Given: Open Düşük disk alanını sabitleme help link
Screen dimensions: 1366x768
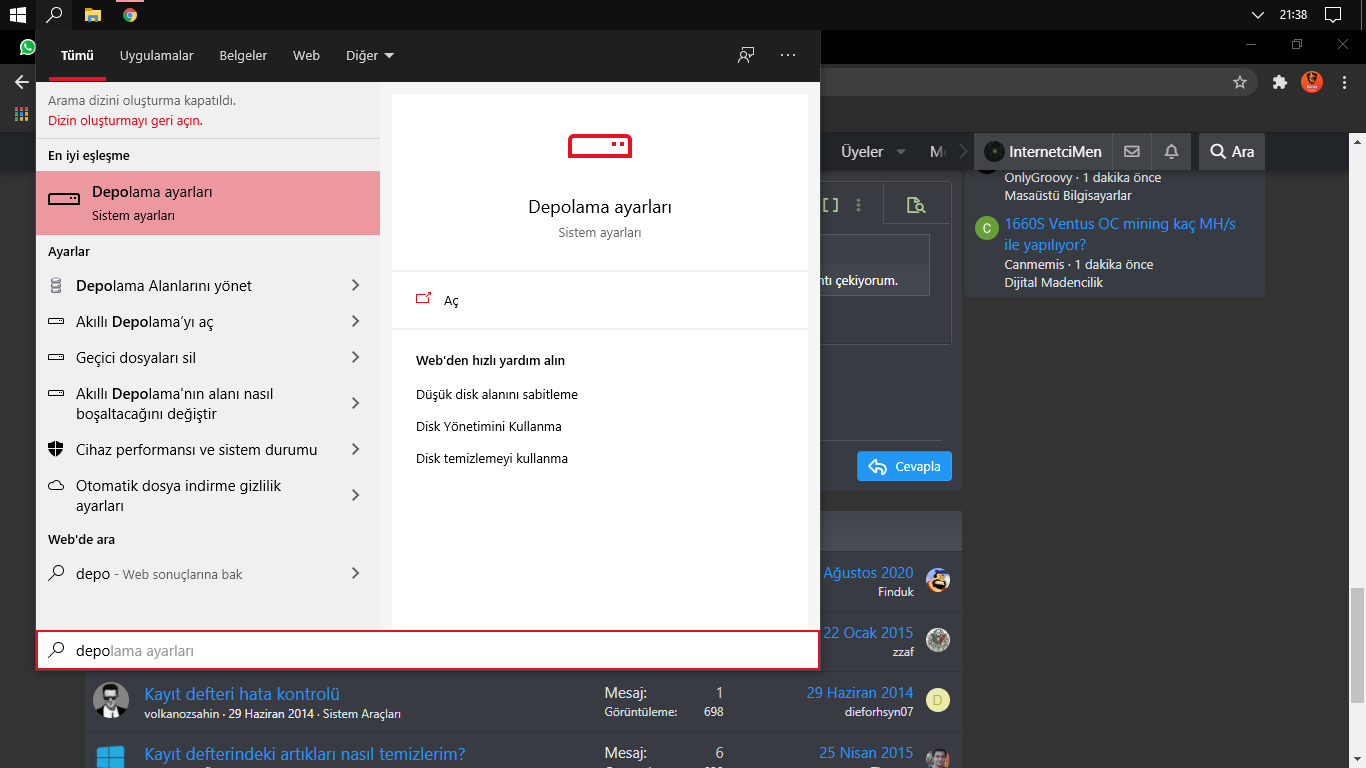Looking at the screenshot, I should pos(497,395).
